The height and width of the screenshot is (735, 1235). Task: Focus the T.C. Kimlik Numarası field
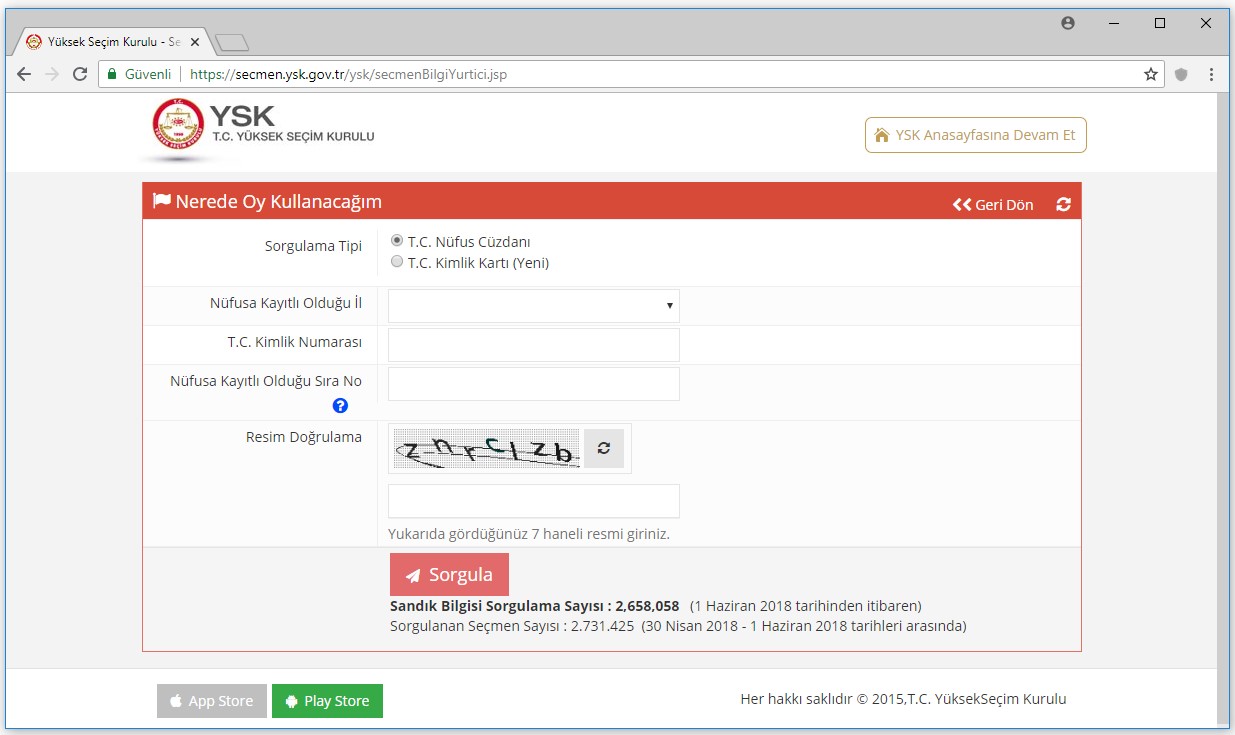tap(533, 345)
